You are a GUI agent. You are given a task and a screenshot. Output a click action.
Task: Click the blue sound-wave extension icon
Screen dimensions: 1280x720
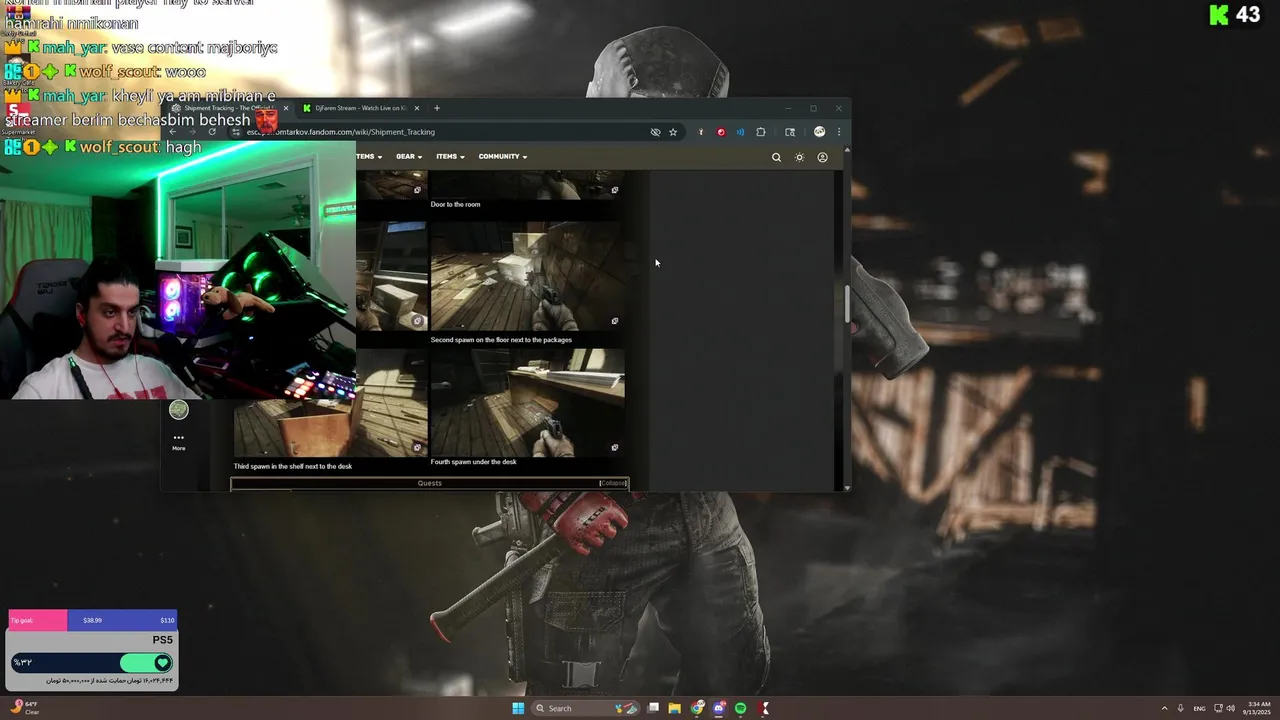740,132
